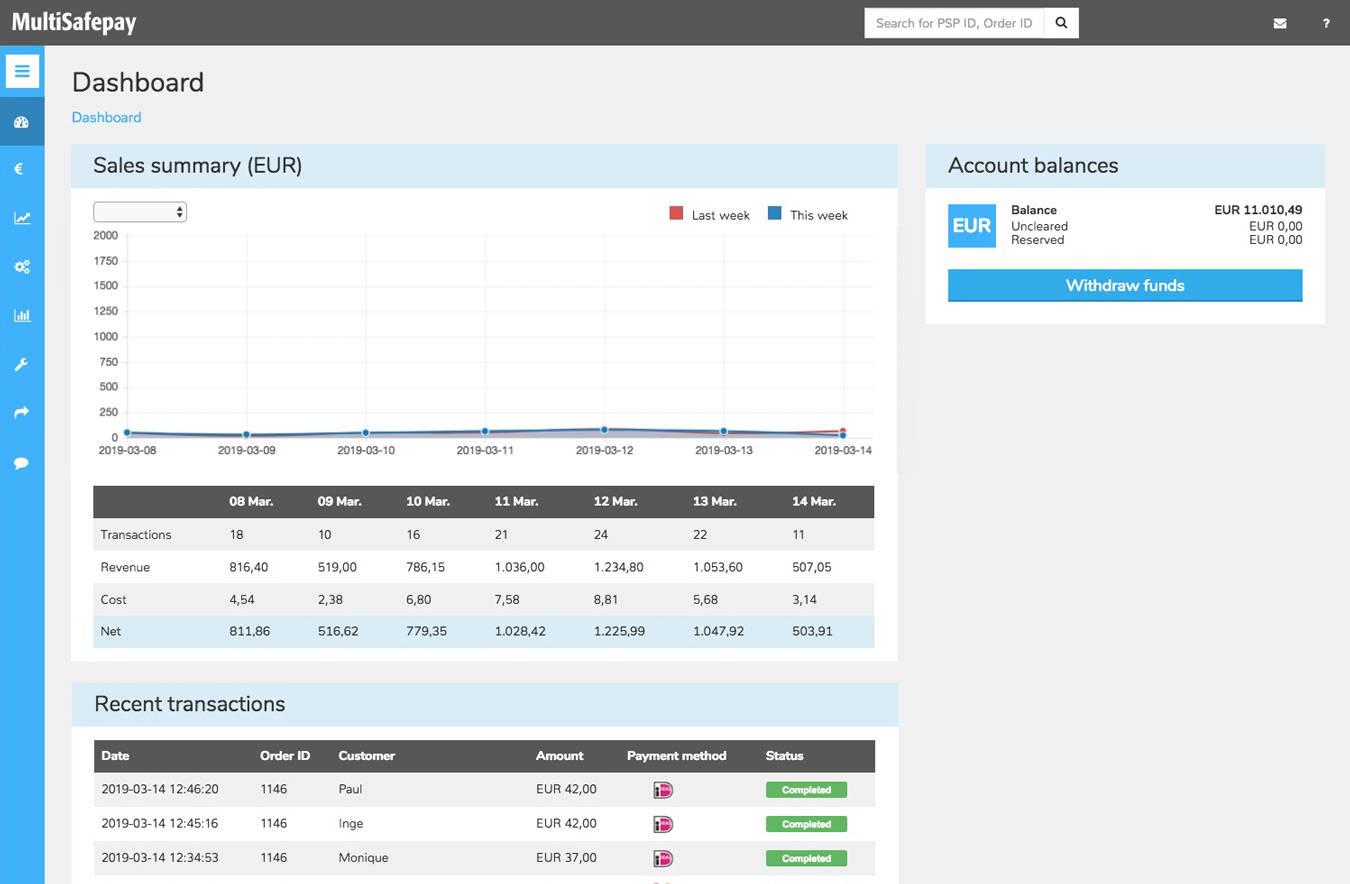This screenshot has height=884, width=1350.
Task: Click the PSP ID search field
Action: (x=954, y=23)
